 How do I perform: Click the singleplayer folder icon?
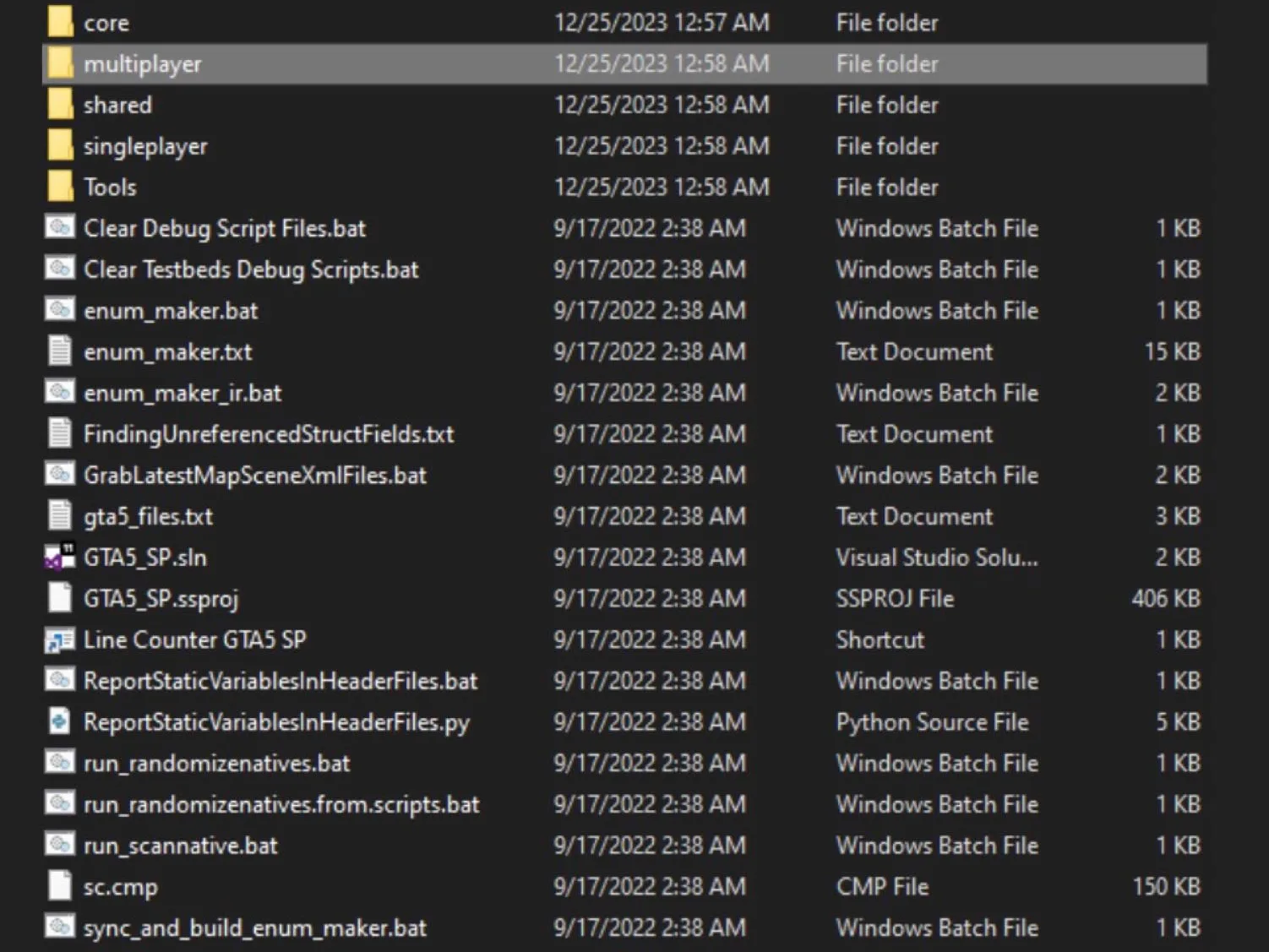pos(60,145)
